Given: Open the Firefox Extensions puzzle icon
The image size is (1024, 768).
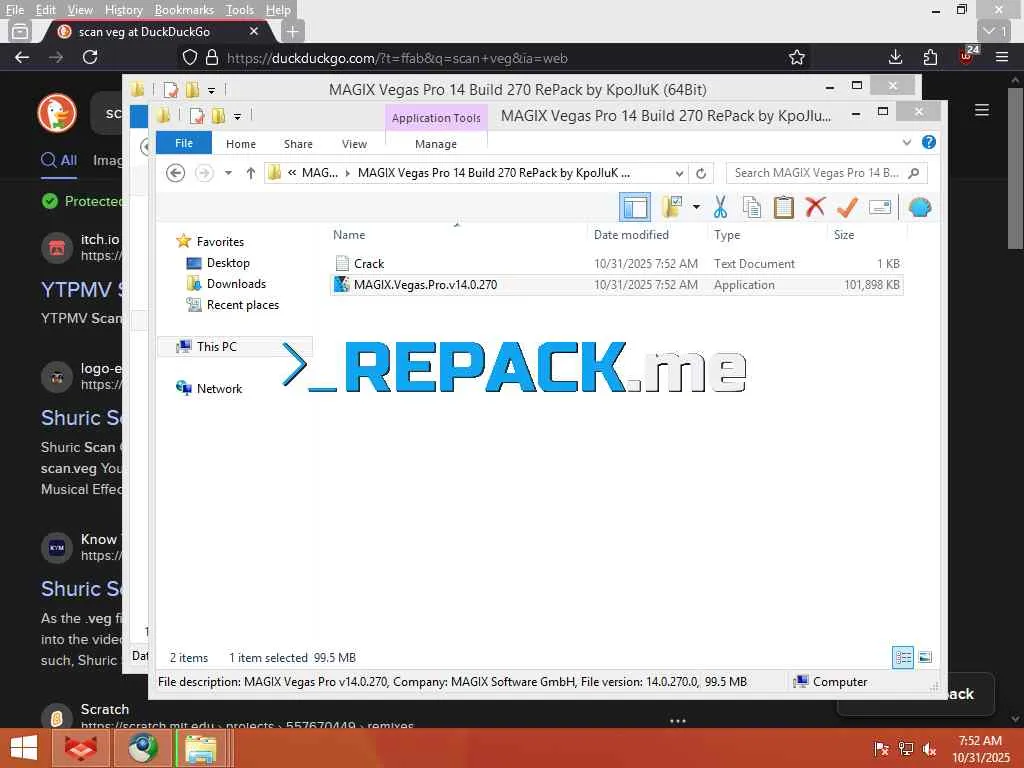Looking at the screenshot, I should click(930, 57).
